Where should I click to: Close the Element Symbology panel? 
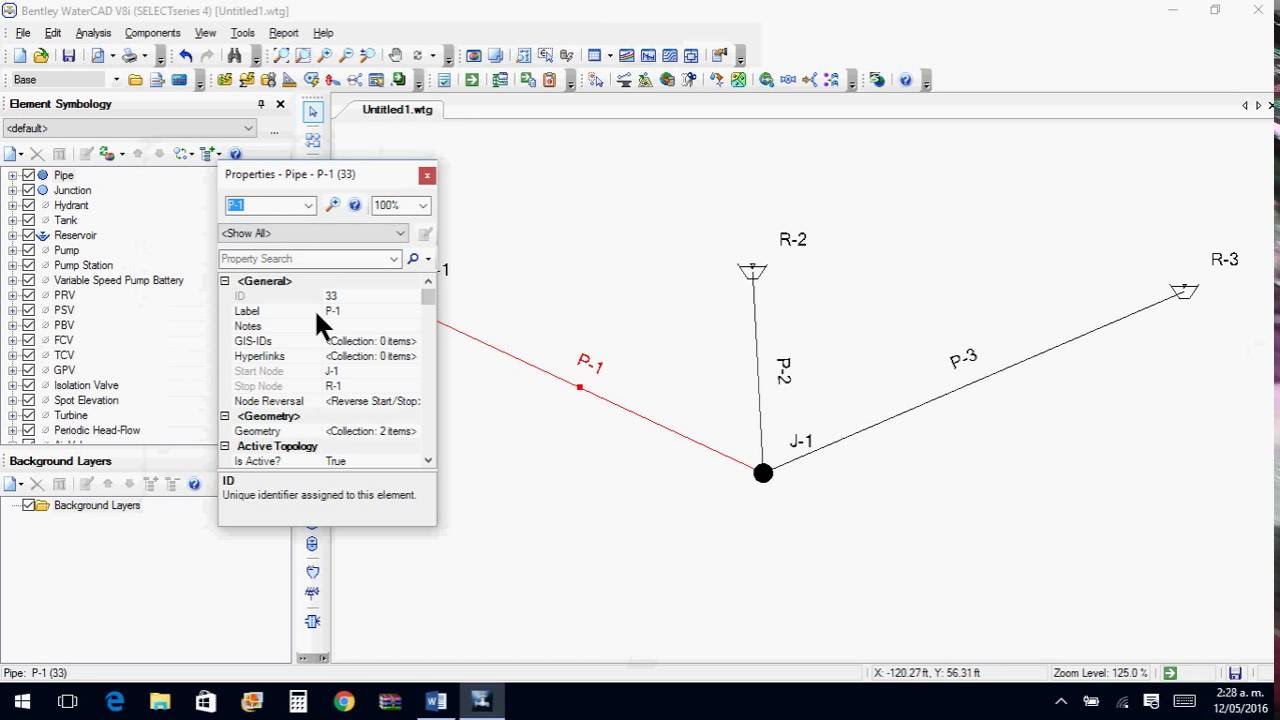[x=280, y=104]
